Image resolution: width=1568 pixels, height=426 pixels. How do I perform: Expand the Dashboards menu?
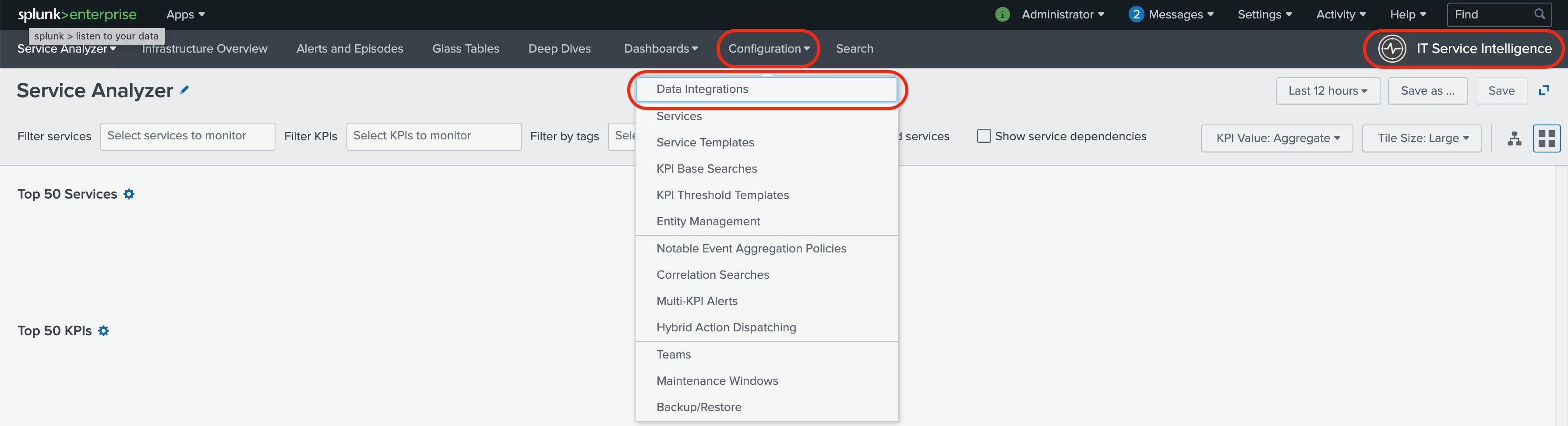[x=661, y=49]
